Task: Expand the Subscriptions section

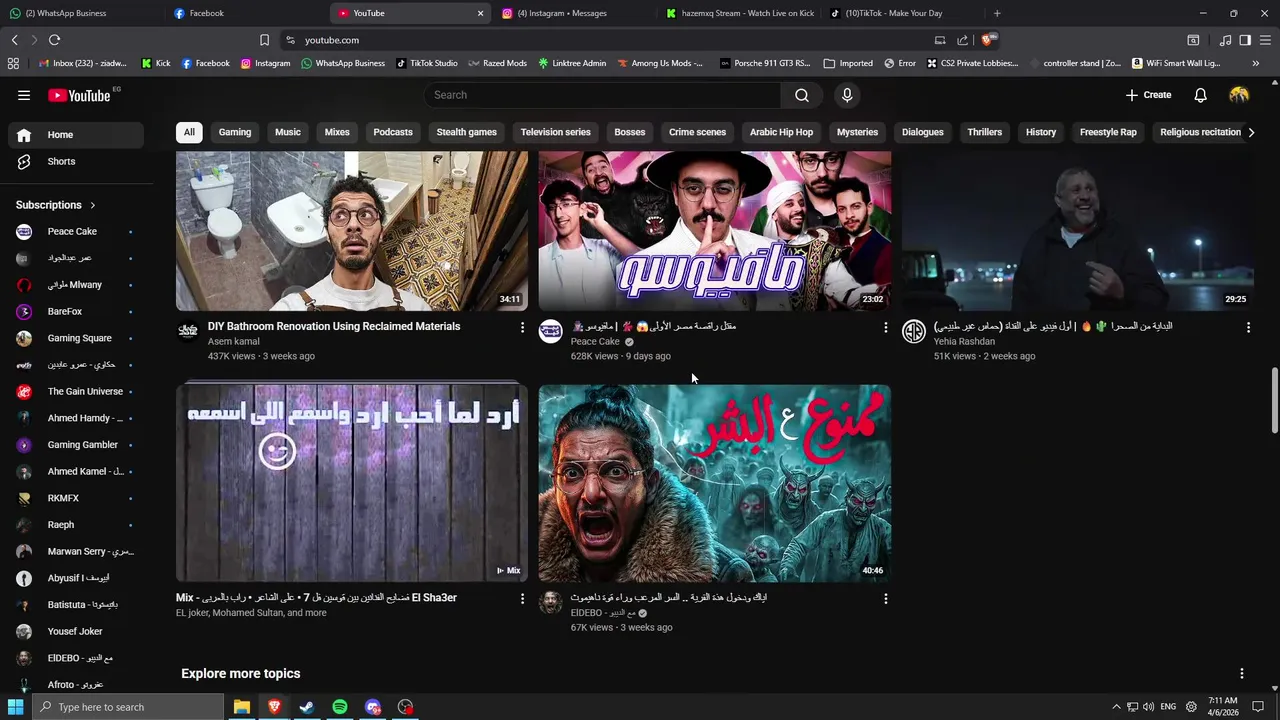Action: tap(56, 205)
